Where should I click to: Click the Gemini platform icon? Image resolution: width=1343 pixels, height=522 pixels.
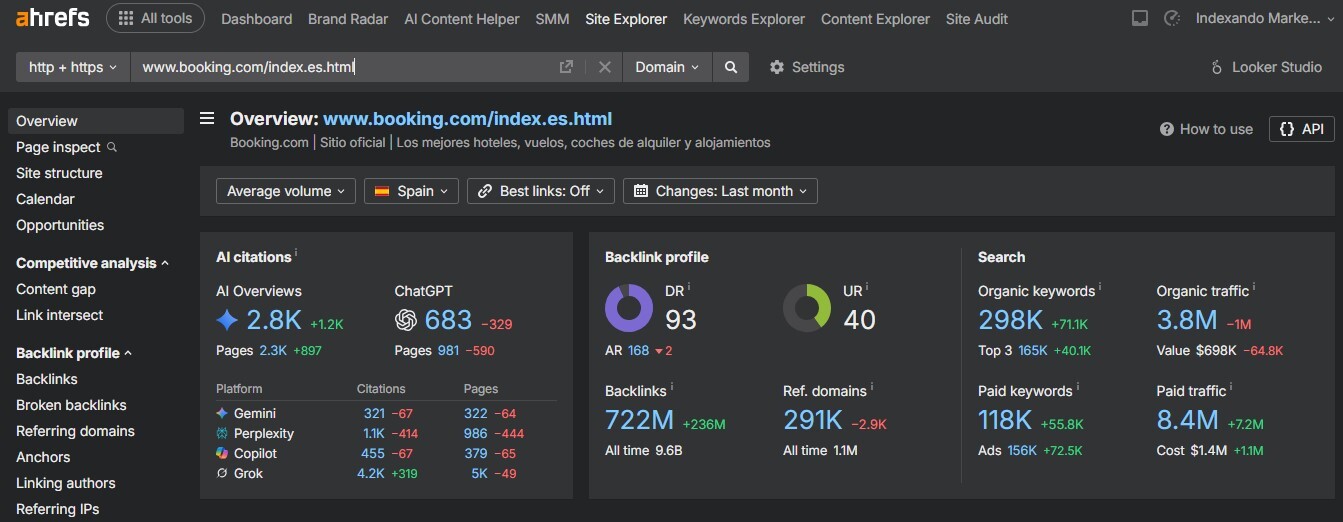[222, 413]
